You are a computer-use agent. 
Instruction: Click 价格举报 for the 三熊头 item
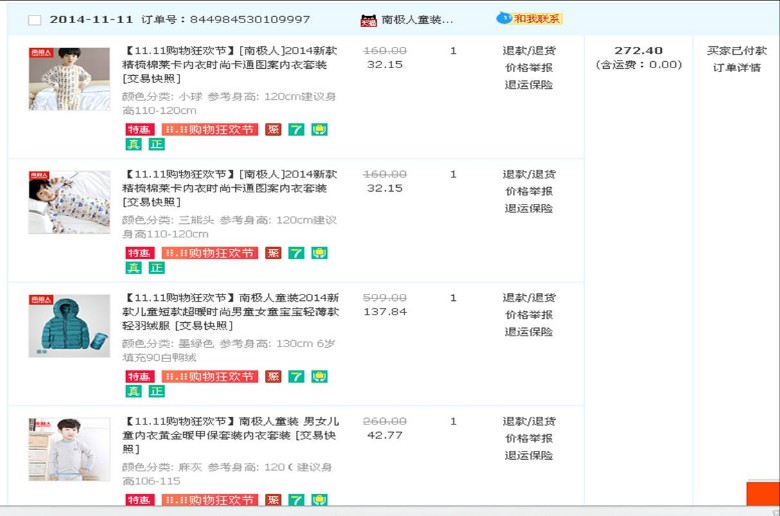[x=529, y=191]
